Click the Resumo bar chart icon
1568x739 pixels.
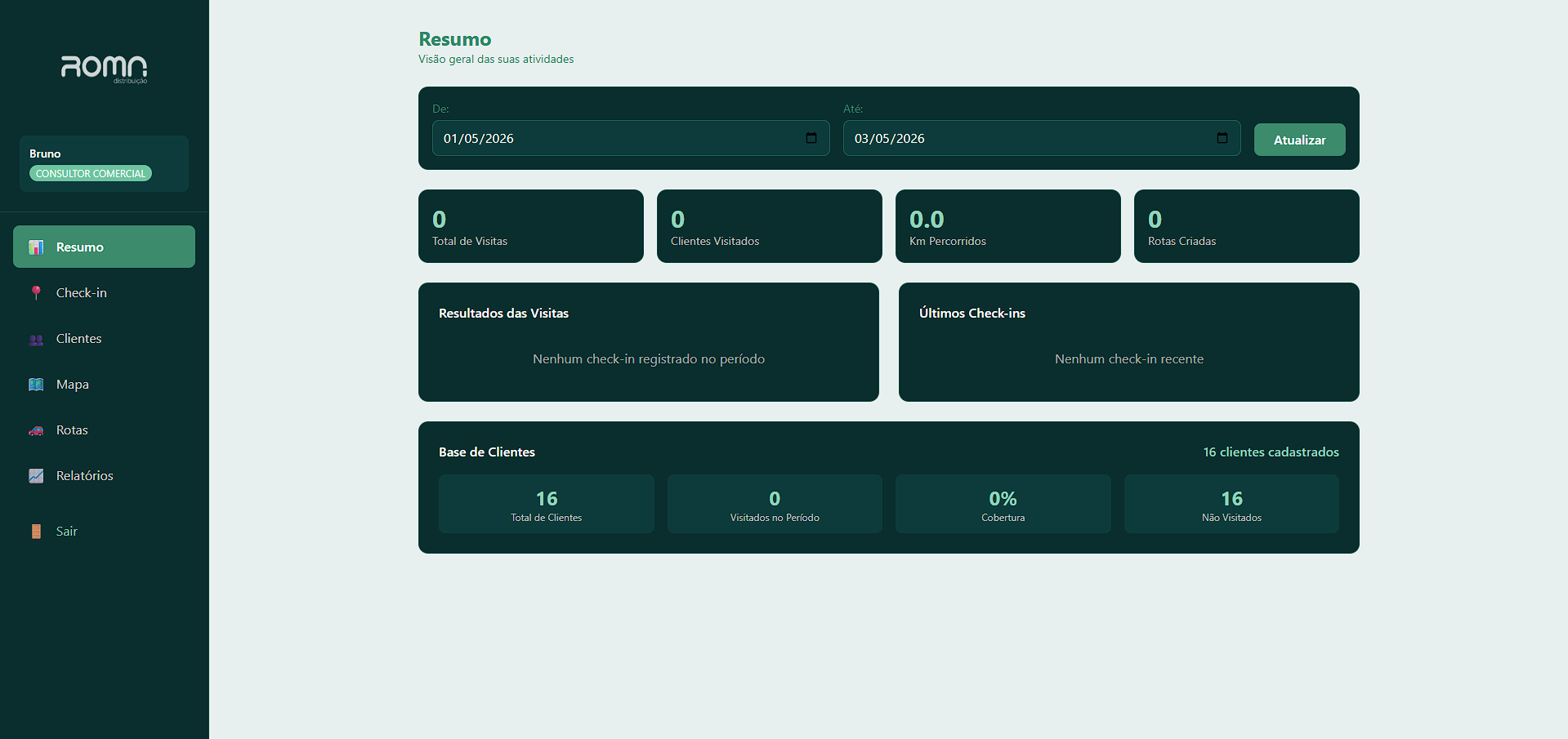(x=36, y=247)
